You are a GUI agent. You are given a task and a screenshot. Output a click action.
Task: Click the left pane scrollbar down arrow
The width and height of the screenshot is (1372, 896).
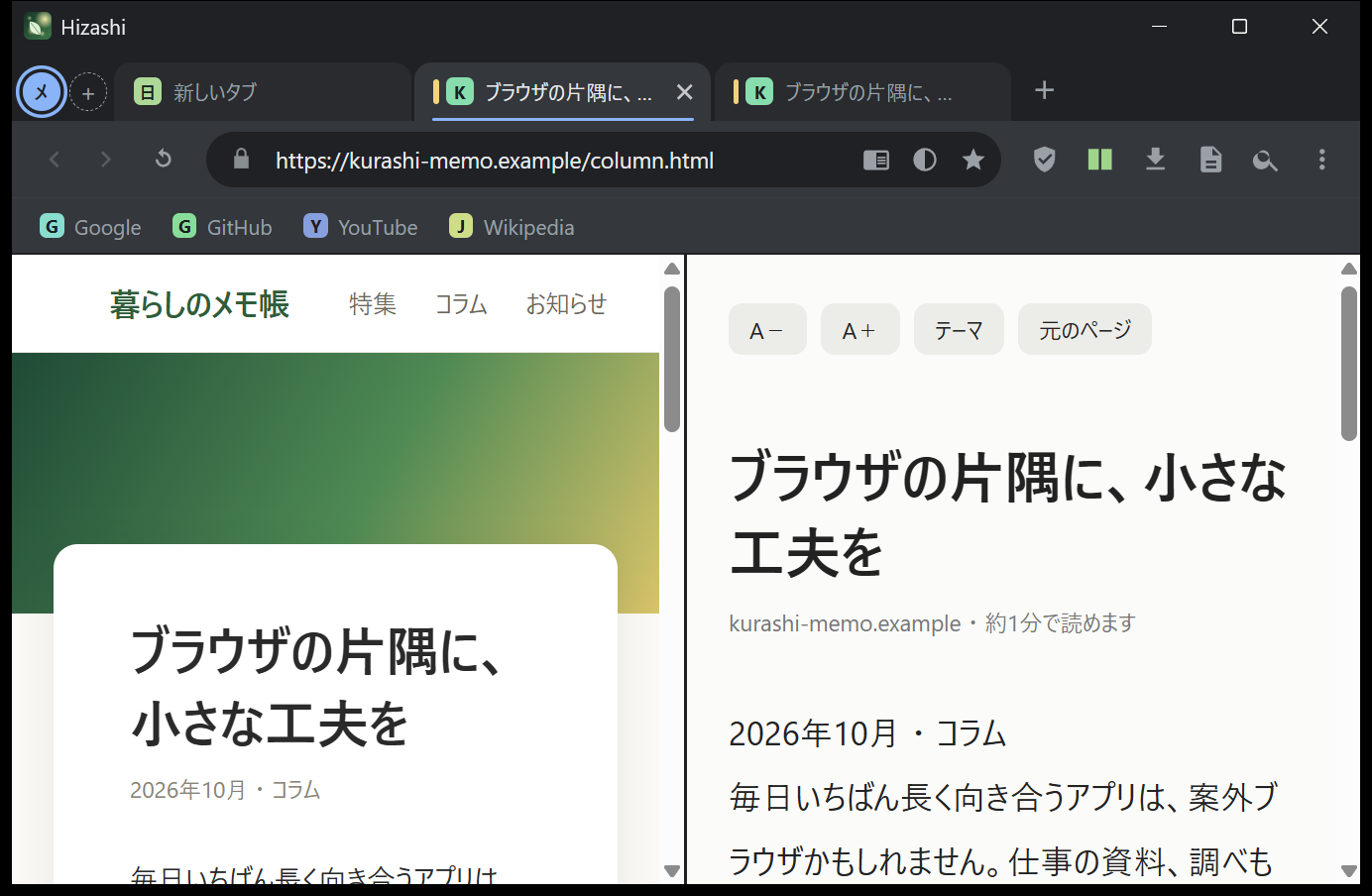point(672,871)
